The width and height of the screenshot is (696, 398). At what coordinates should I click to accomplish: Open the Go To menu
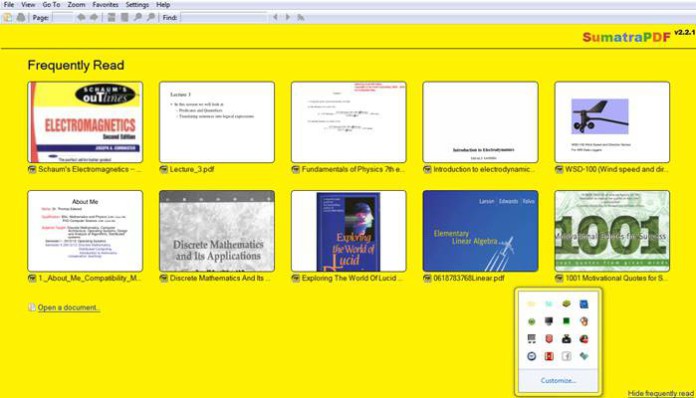pos(51,4)
